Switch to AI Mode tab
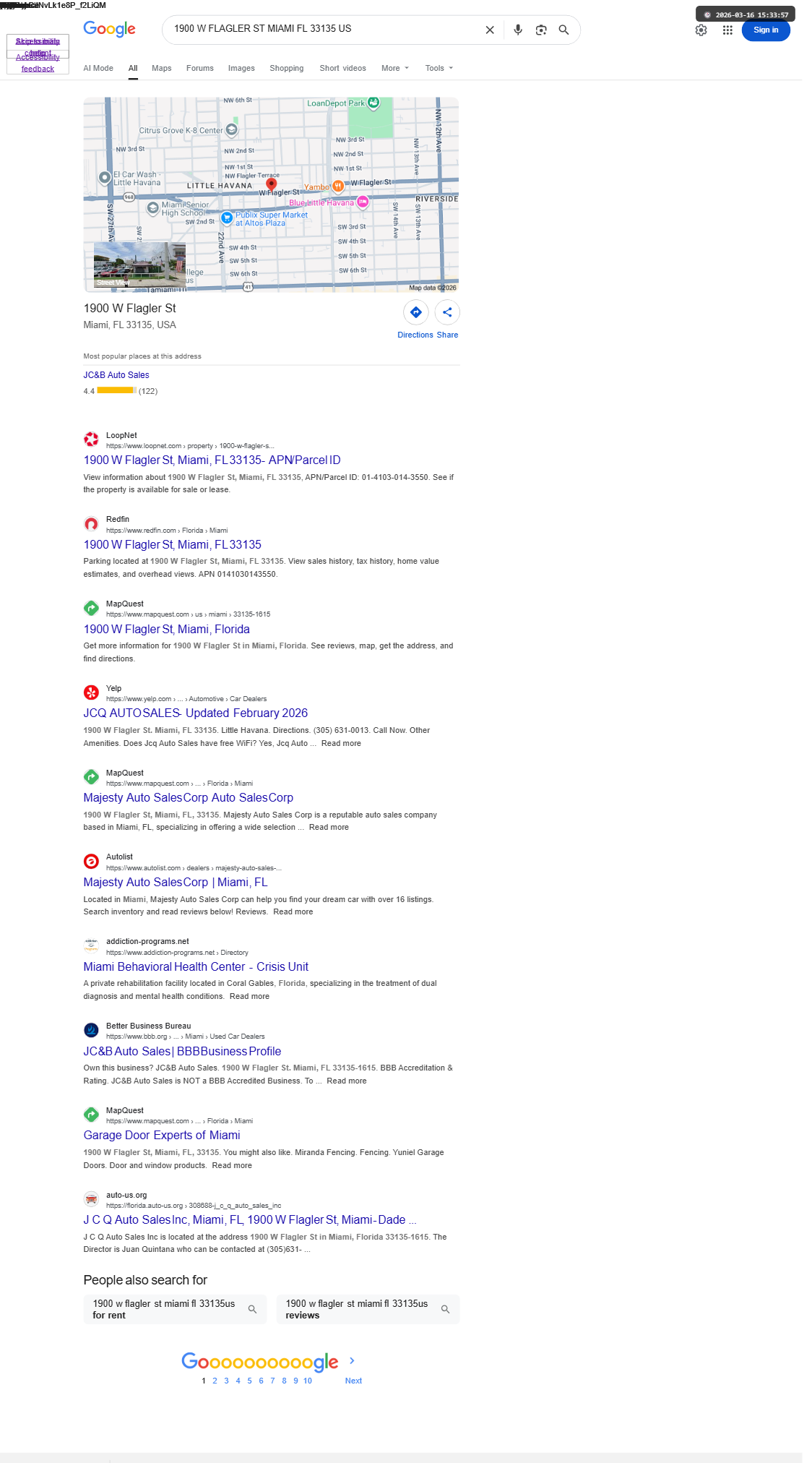Screen dimensions: 812x1463 click(98, 68)
